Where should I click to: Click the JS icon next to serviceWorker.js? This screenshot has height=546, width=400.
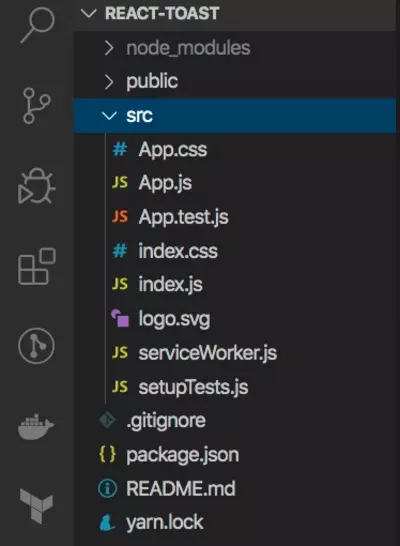[x=120, y=353]
